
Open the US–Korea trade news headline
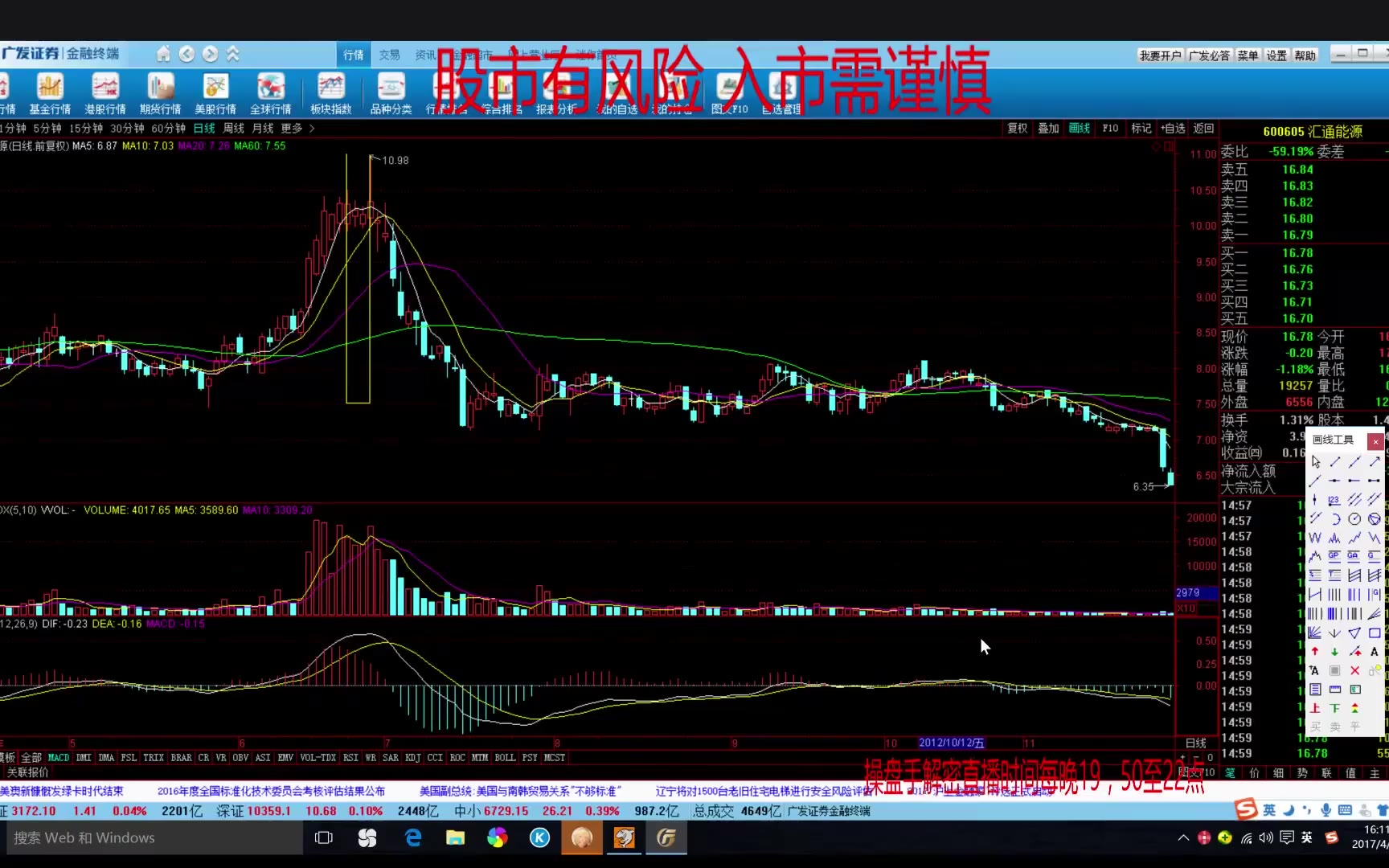click(x=520, y=791)
